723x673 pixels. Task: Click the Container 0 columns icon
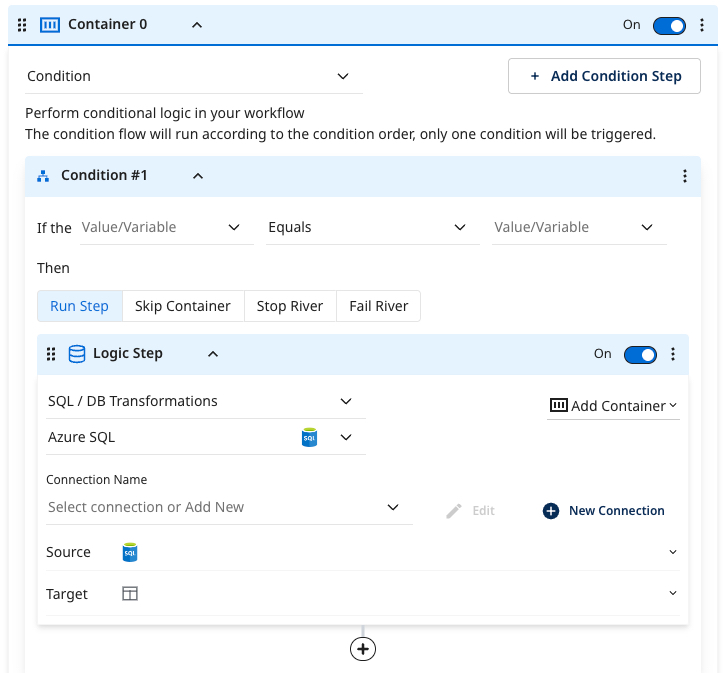point(50,24)
